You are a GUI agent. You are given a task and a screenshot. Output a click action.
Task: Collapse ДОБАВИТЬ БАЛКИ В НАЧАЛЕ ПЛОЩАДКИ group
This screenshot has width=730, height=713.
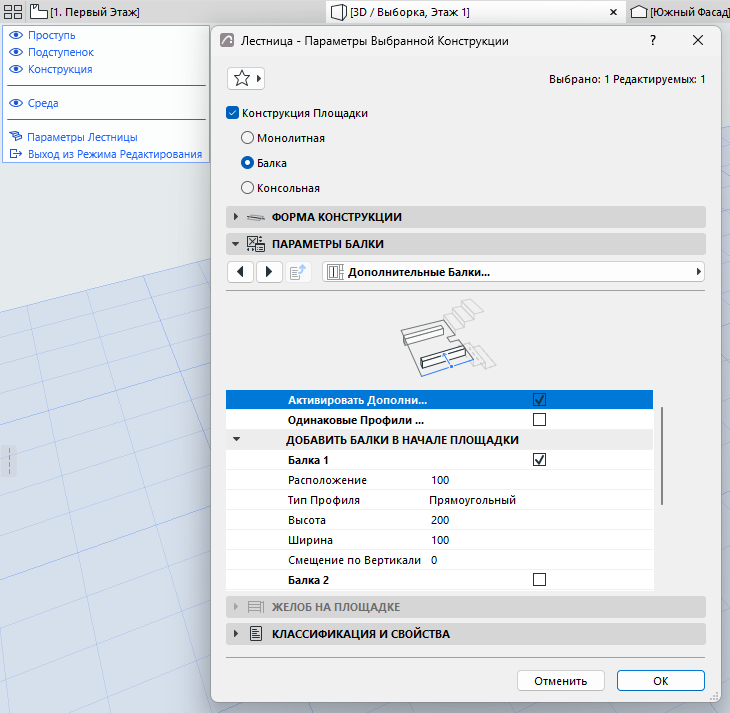tap(237, 439)
